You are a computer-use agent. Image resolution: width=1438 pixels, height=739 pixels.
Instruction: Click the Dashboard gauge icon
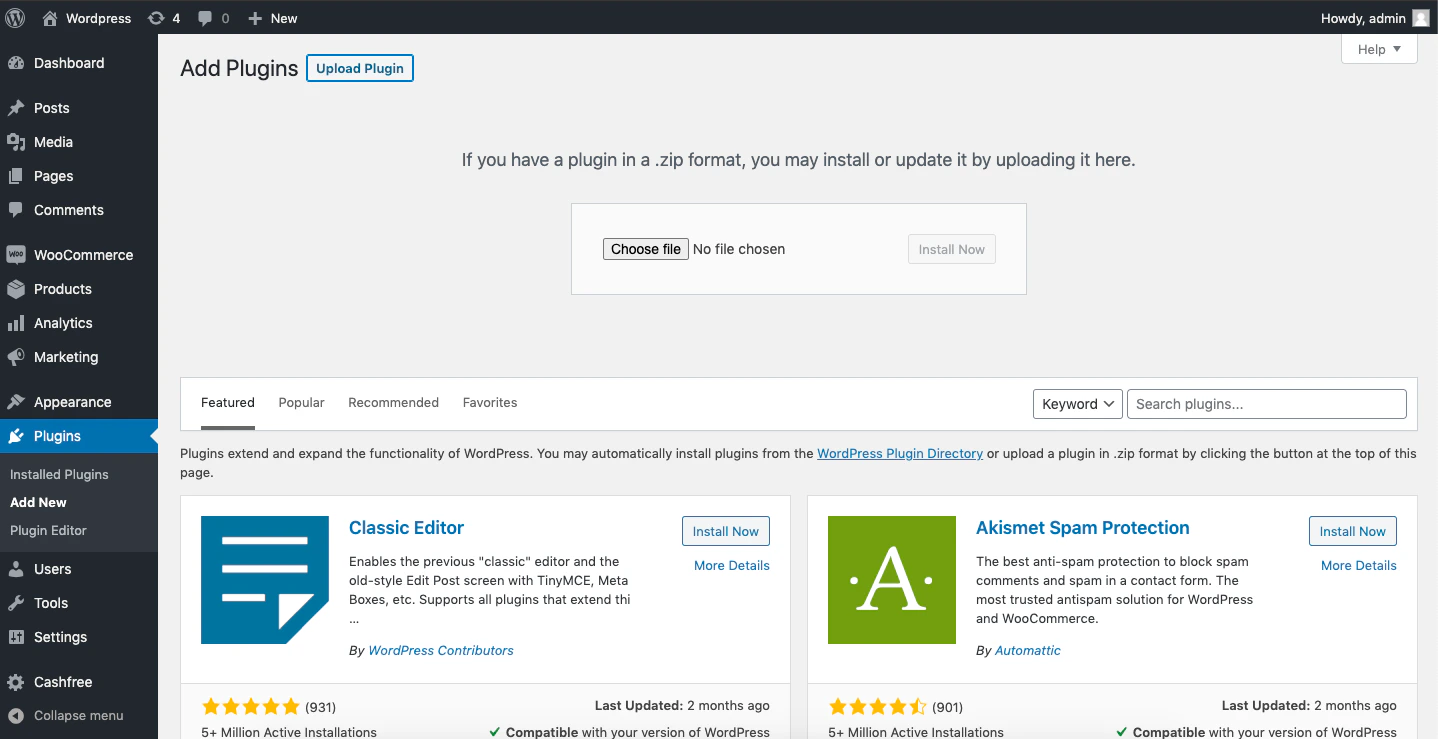pos(15,63)
